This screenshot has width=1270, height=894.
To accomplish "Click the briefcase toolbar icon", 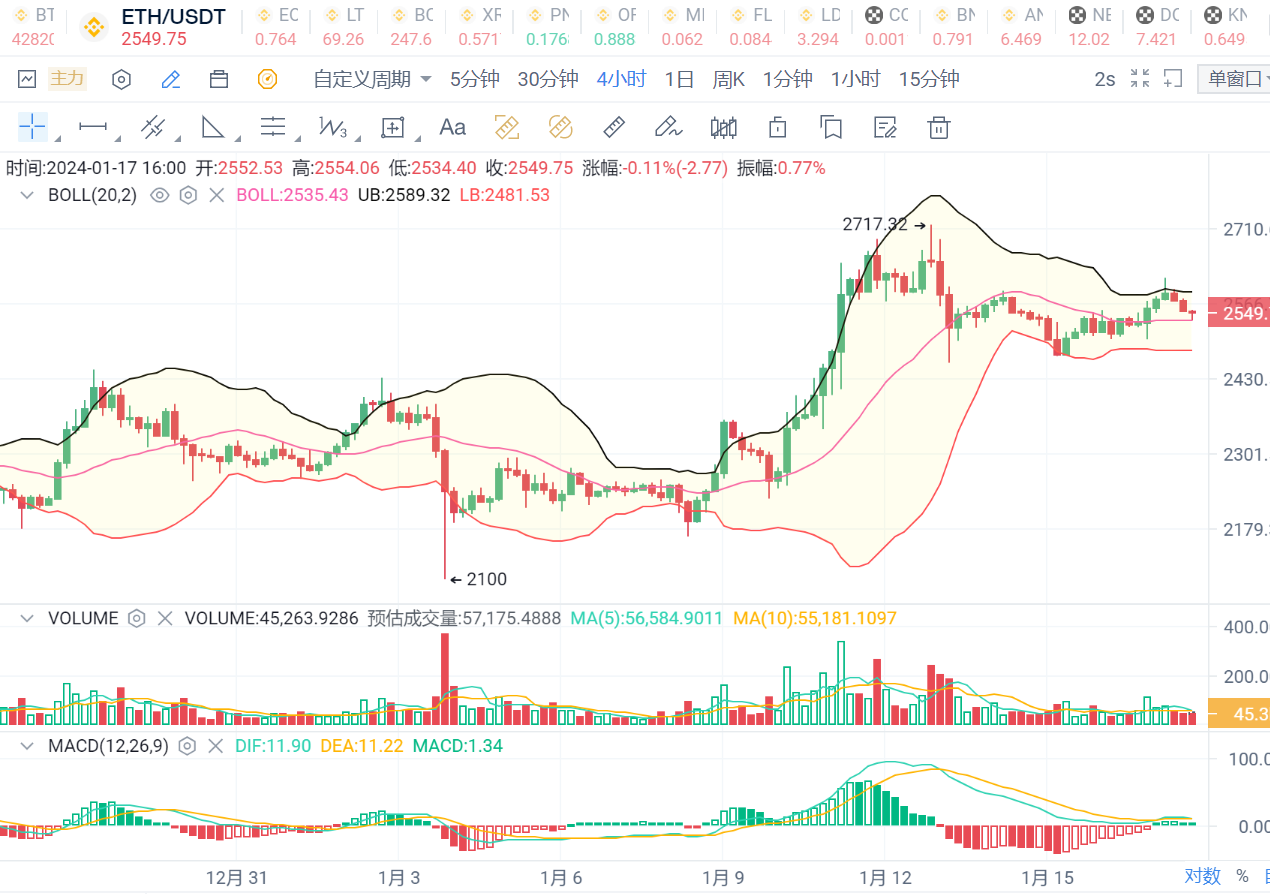I will (x=219, y=79).
